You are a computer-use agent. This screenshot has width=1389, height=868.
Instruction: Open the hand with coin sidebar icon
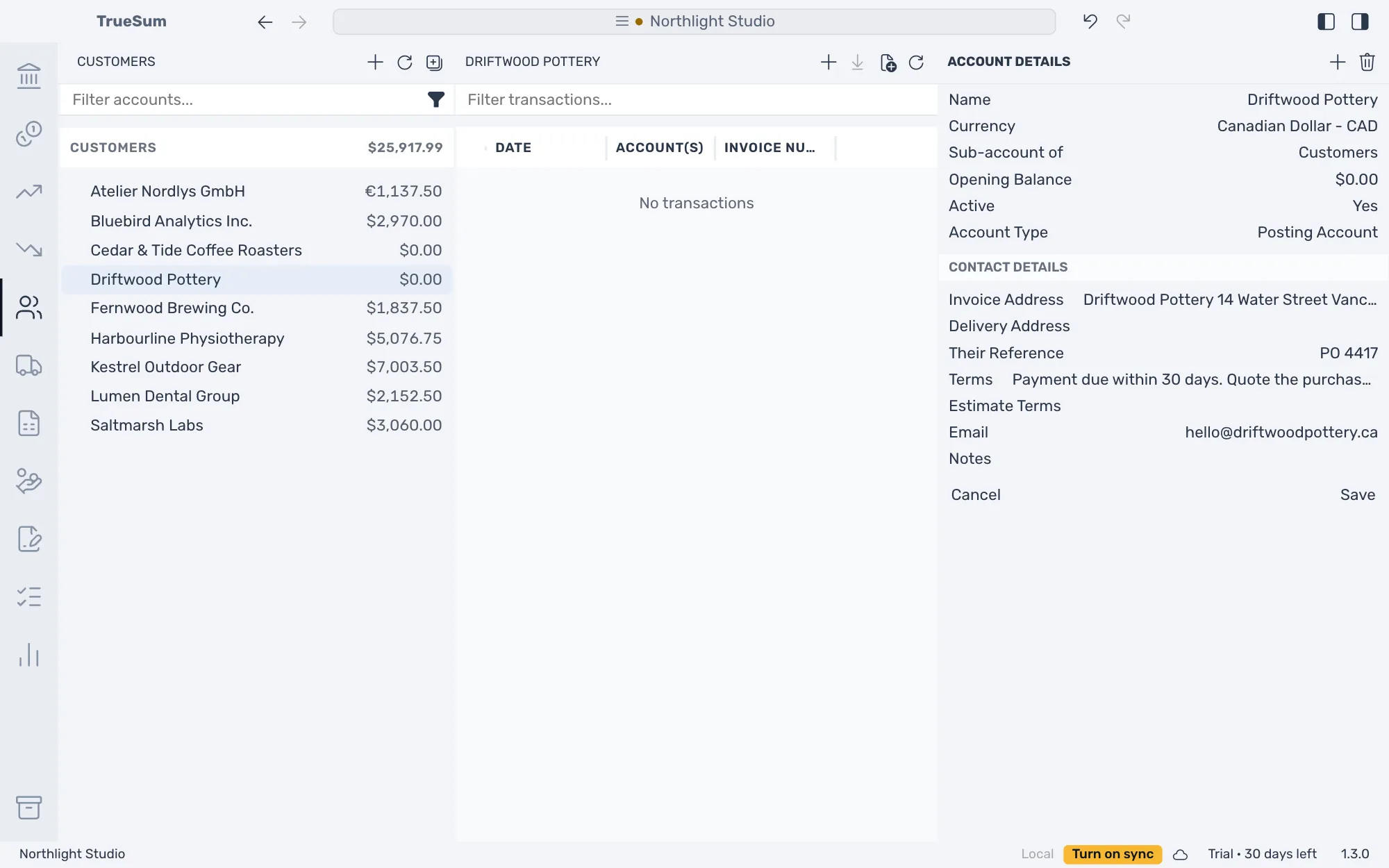tap(28, 481)
